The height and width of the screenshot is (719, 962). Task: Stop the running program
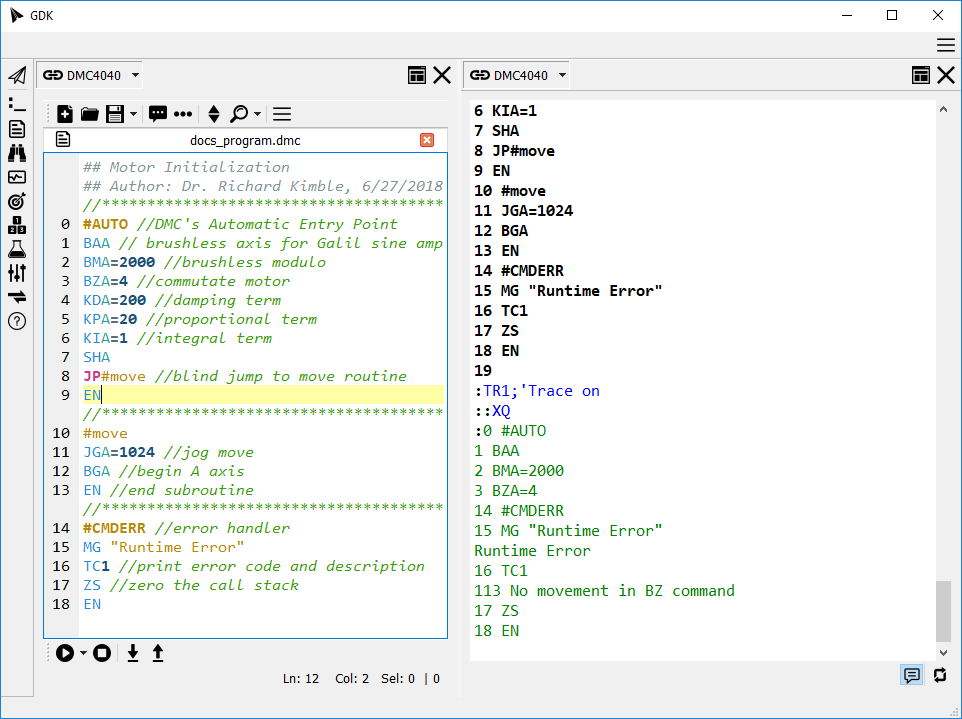click(x=102, y=653)
